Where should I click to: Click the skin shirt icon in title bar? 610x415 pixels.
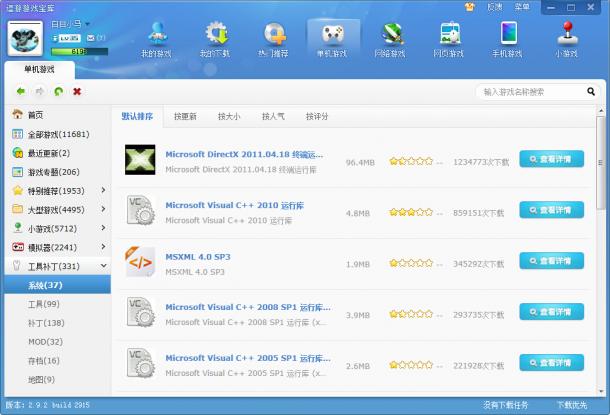470,7
